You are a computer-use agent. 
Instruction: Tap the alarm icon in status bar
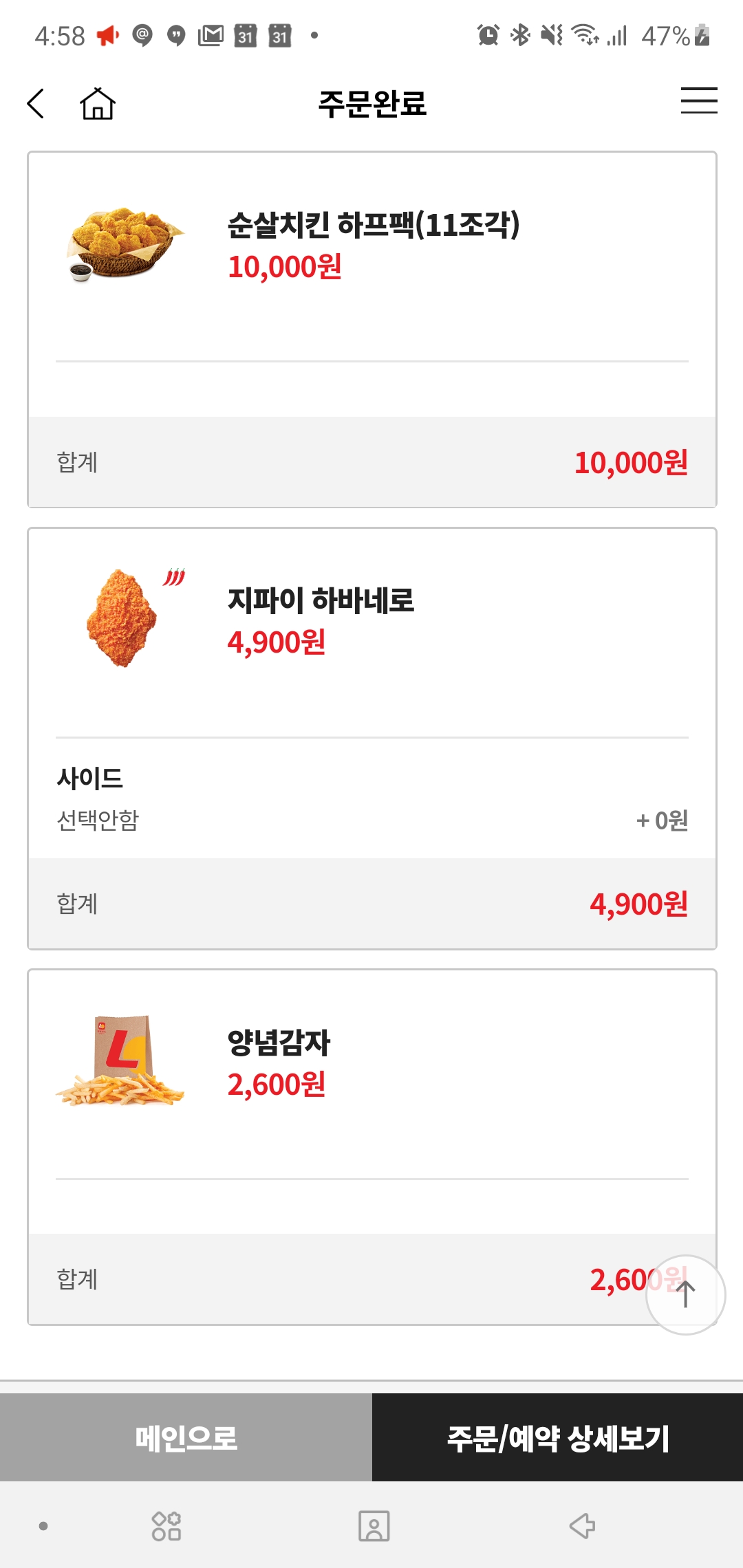click(488, 35)
